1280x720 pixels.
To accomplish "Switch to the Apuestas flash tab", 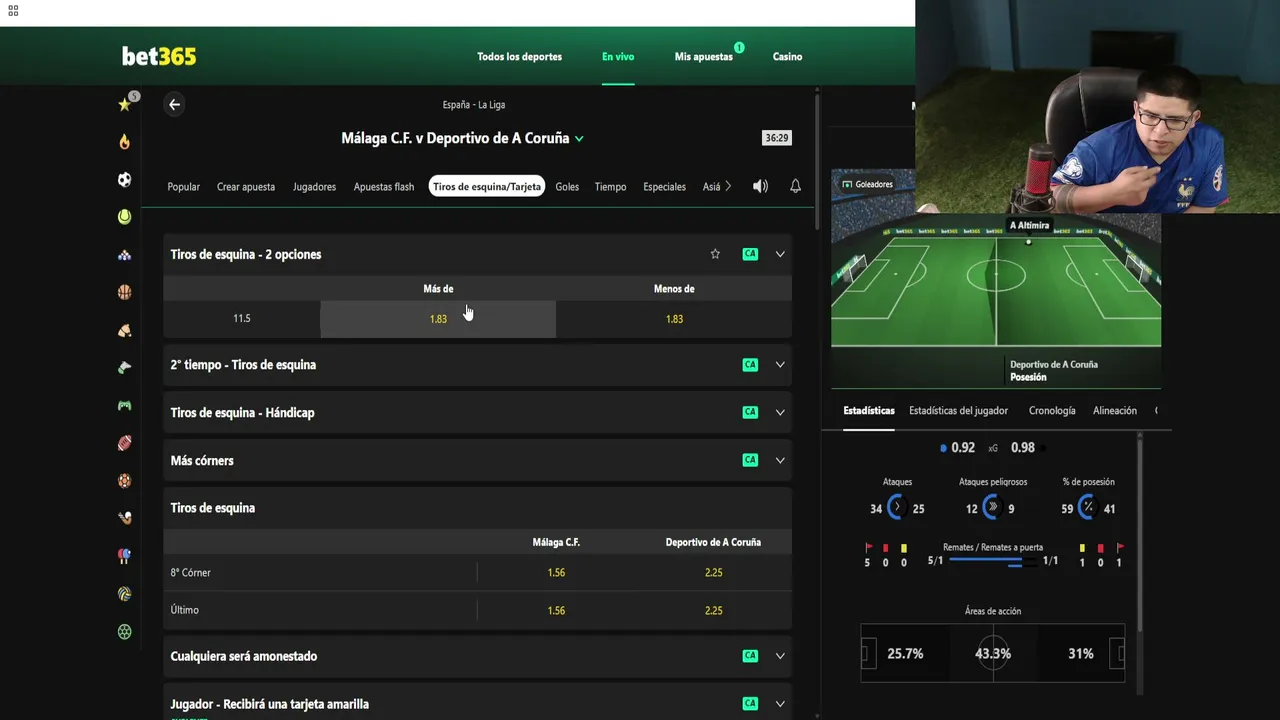I will [383, 187].
